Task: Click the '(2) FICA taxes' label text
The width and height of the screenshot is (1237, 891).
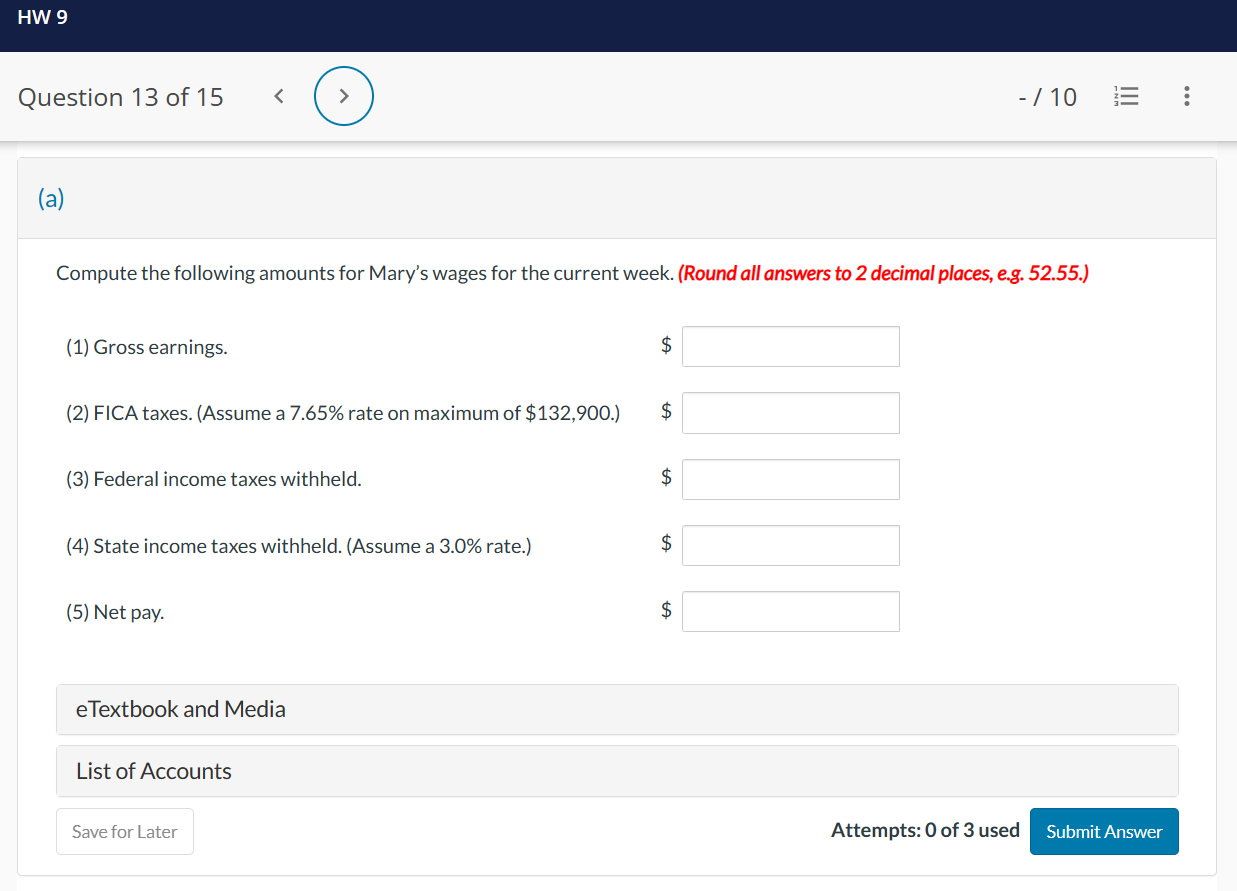Action: pyautogui.click(x=343, y=414)
